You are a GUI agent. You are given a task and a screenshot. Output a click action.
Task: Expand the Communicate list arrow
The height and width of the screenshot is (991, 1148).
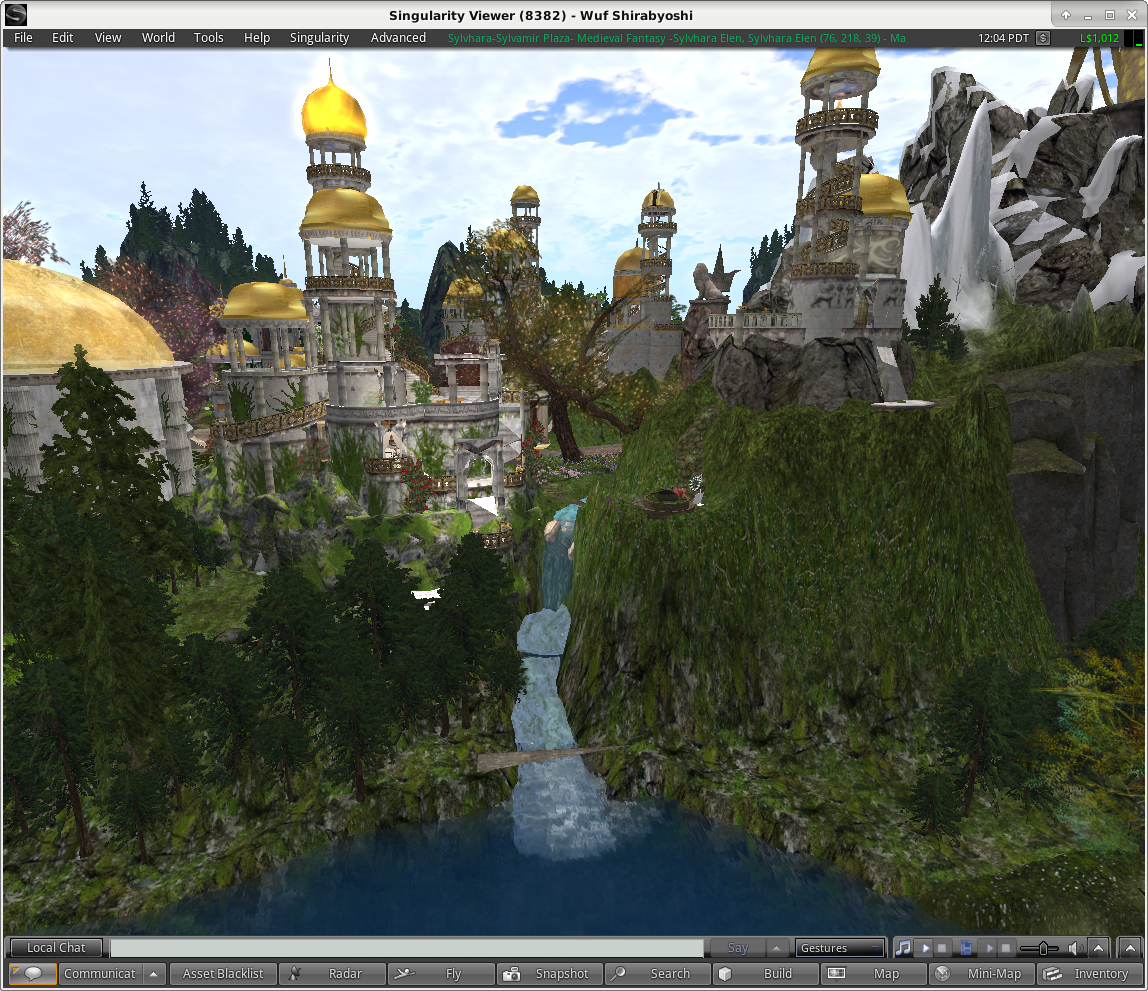tap(153, 973)
